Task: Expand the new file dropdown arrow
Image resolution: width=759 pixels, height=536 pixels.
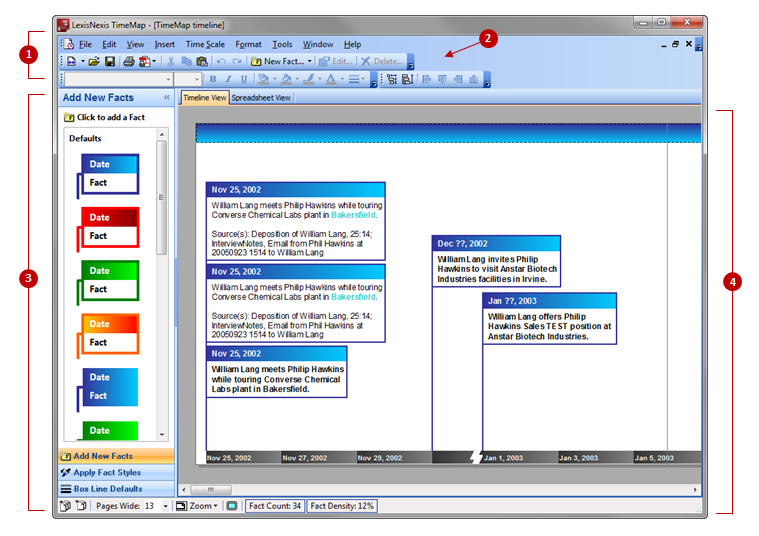Action: [x=83, y=61]
